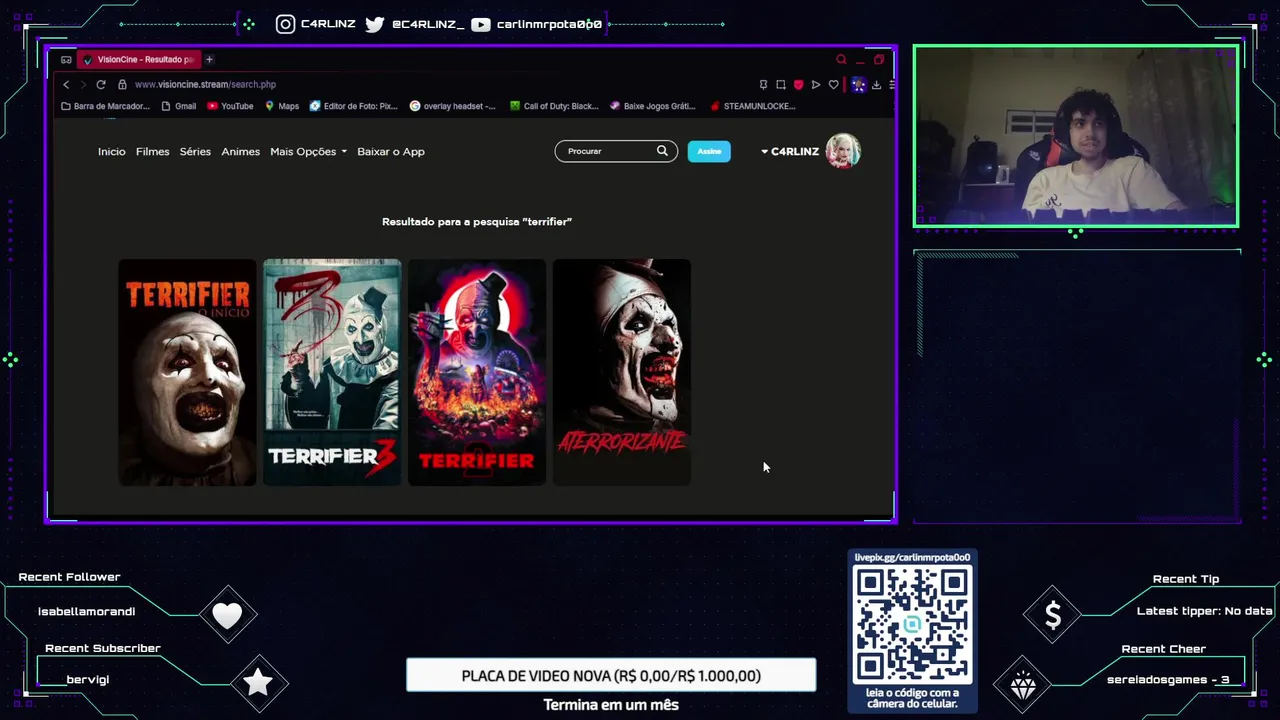Open Filmes section

click(153, 152)
